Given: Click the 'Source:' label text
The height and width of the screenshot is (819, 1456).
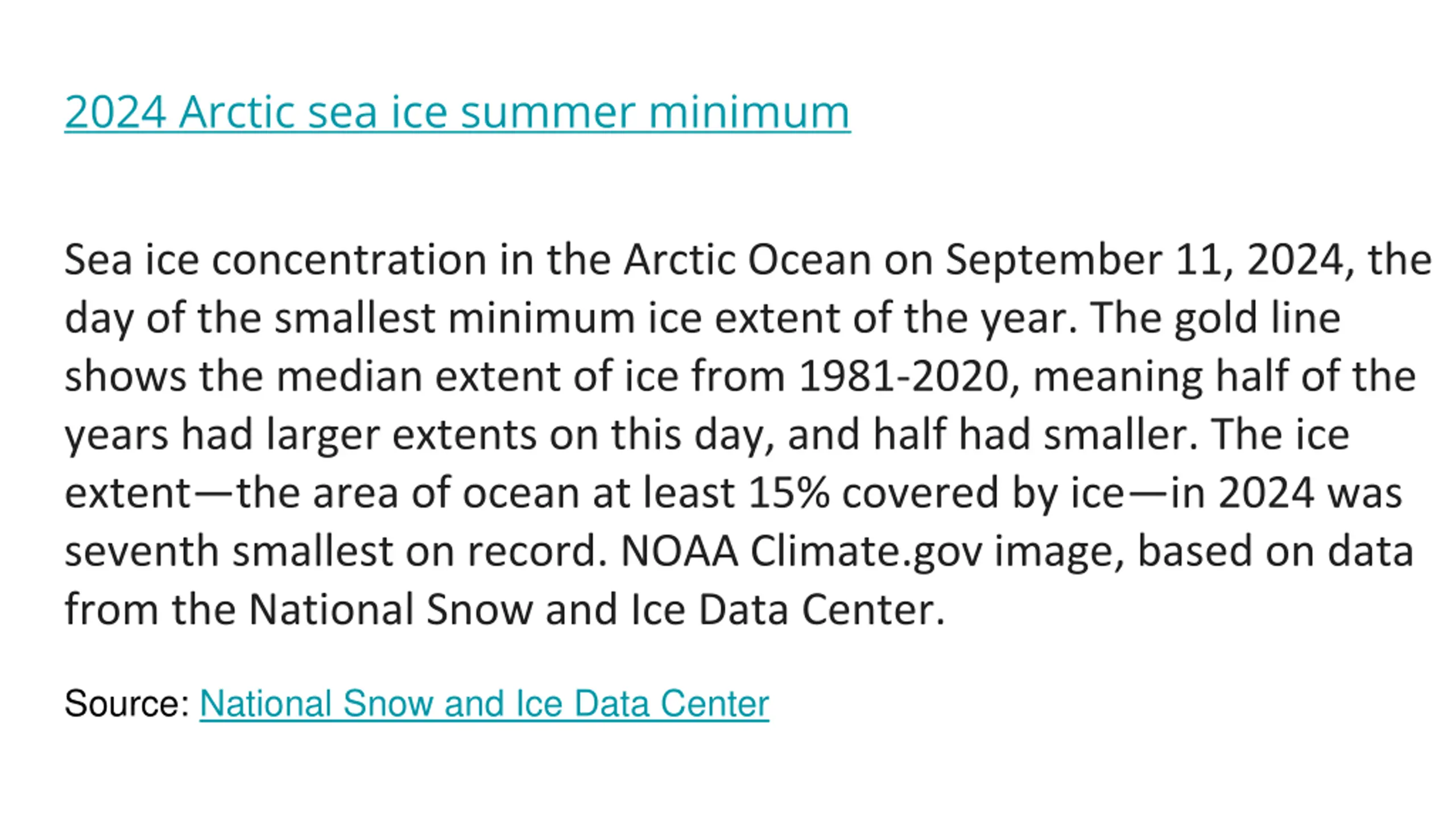Looking at the screenshot, I should click(x=127, y=704).
